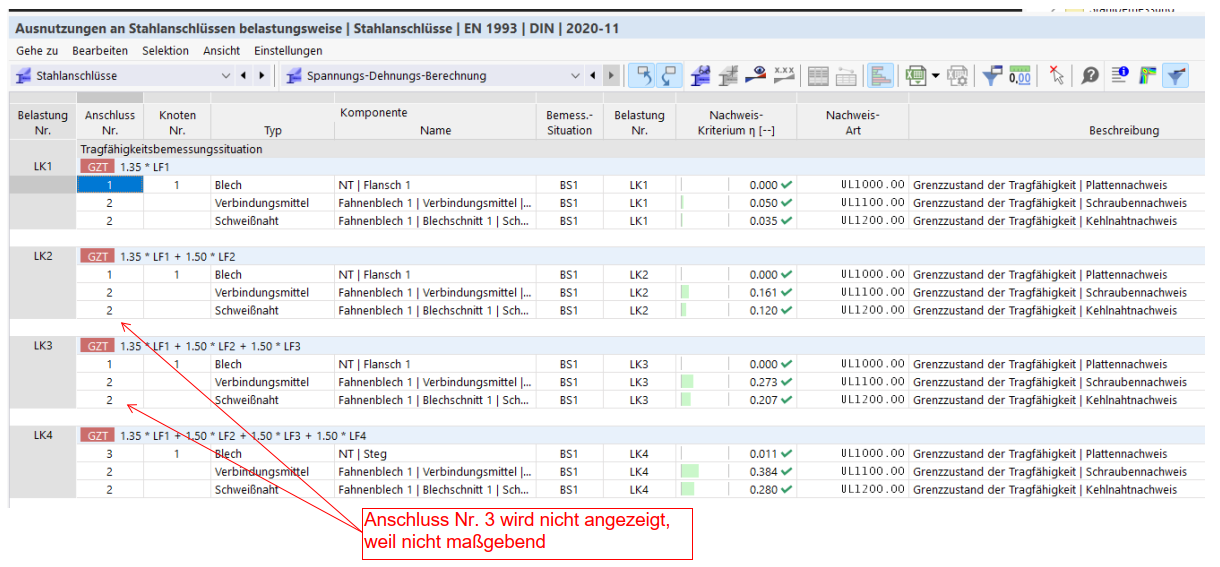Click the Excel export icon
Image resolution: width=1220 pixels, height=567 pixels.
coord(914,76)
